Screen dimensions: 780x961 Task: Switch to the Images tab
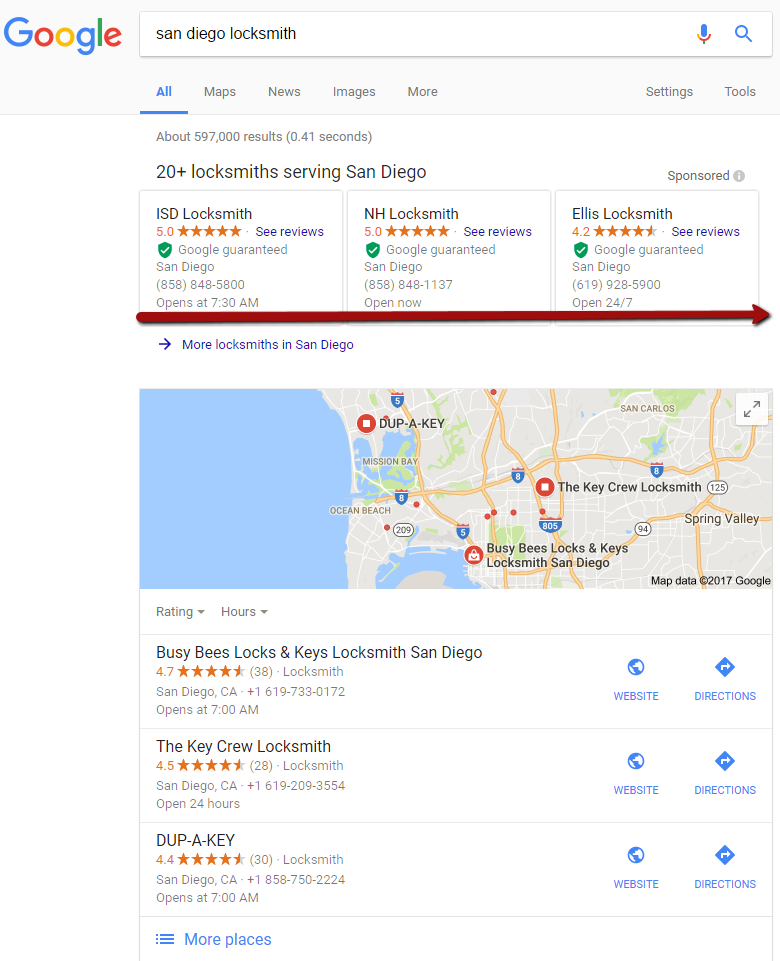click(354, 92)
